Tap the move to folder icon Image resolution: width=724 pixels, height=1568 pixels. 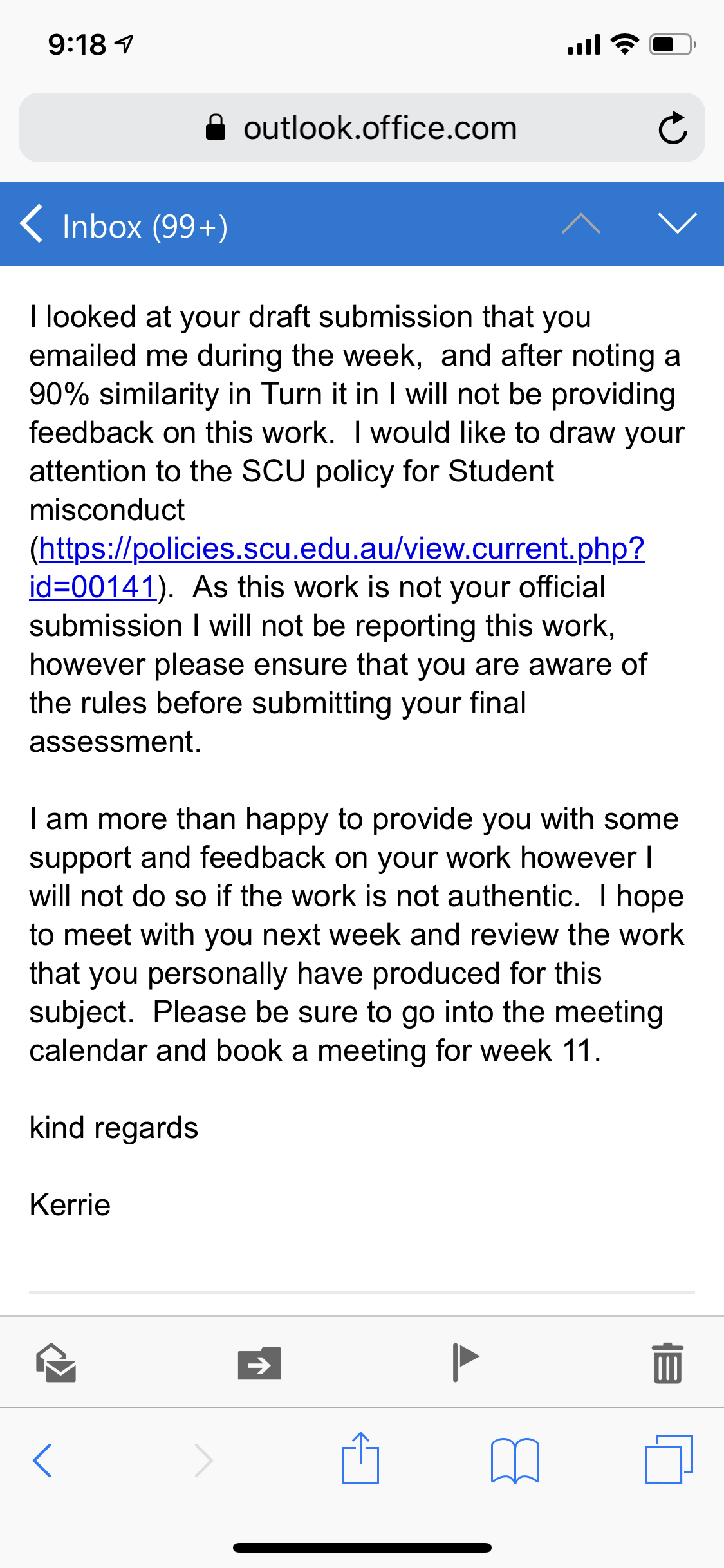click(259, 1363)
